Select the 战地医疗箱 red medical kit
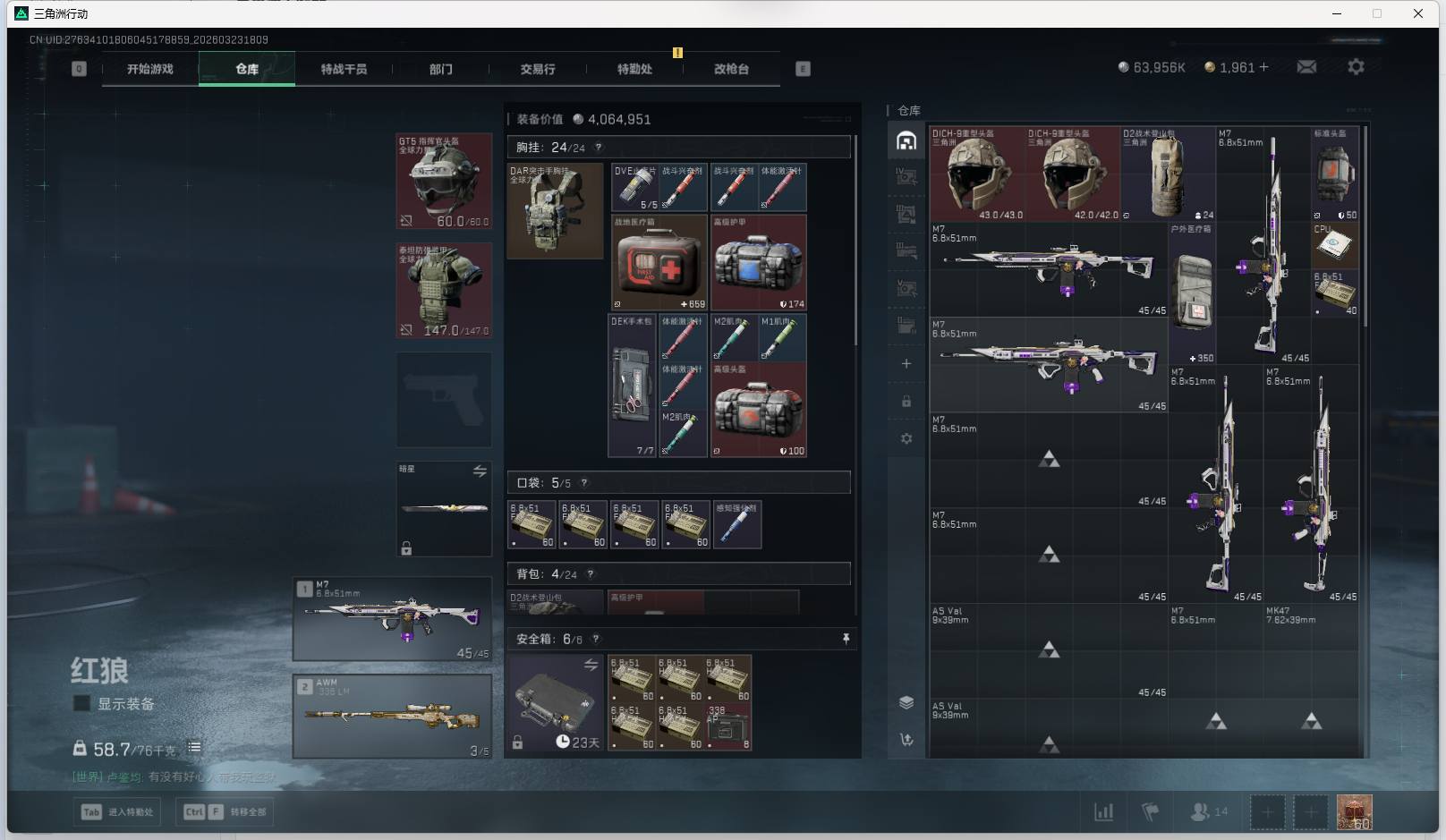 point(659,262)
